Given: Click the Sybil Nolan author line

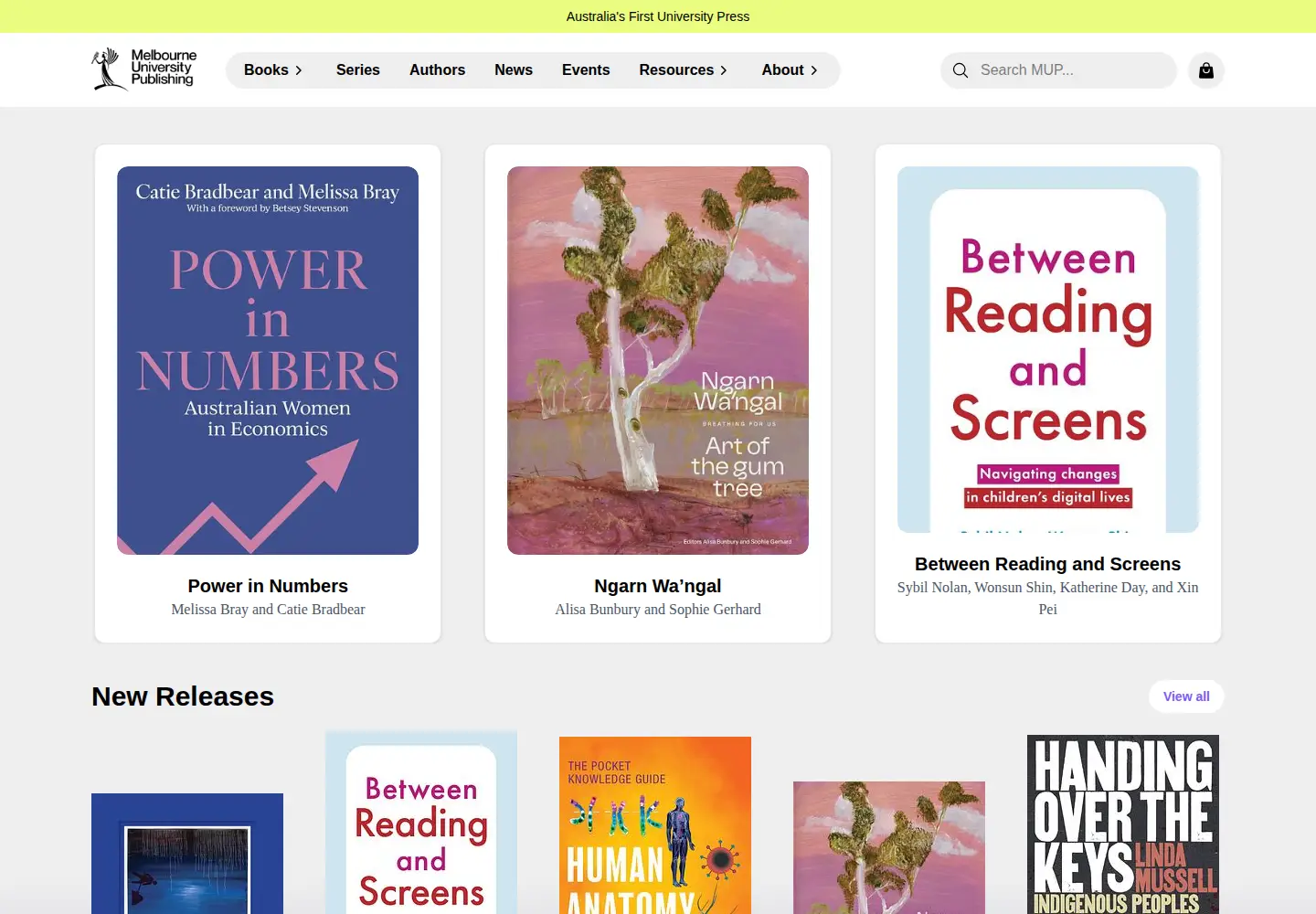Looking at the screenshot, I should [1048, 599].
